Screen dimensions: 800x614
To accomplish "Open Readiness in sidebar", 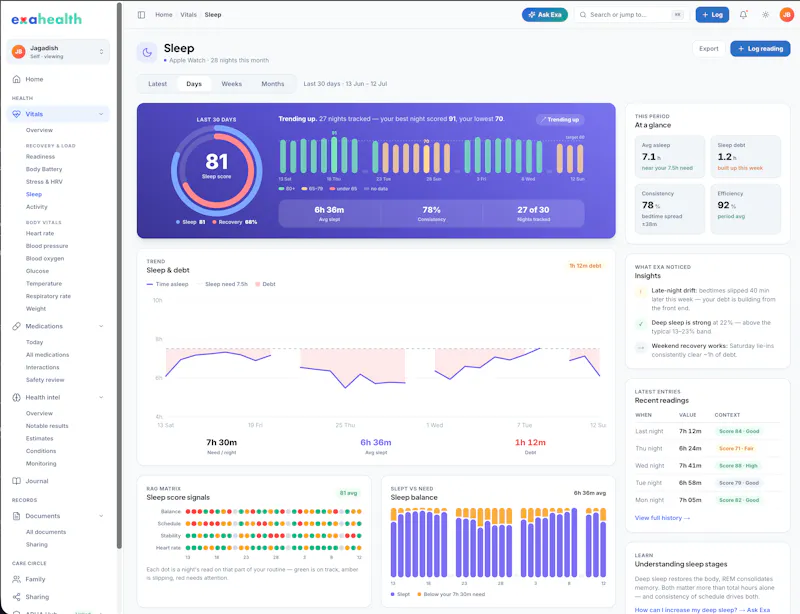I will pyautogui.click(x=40, y=157).
